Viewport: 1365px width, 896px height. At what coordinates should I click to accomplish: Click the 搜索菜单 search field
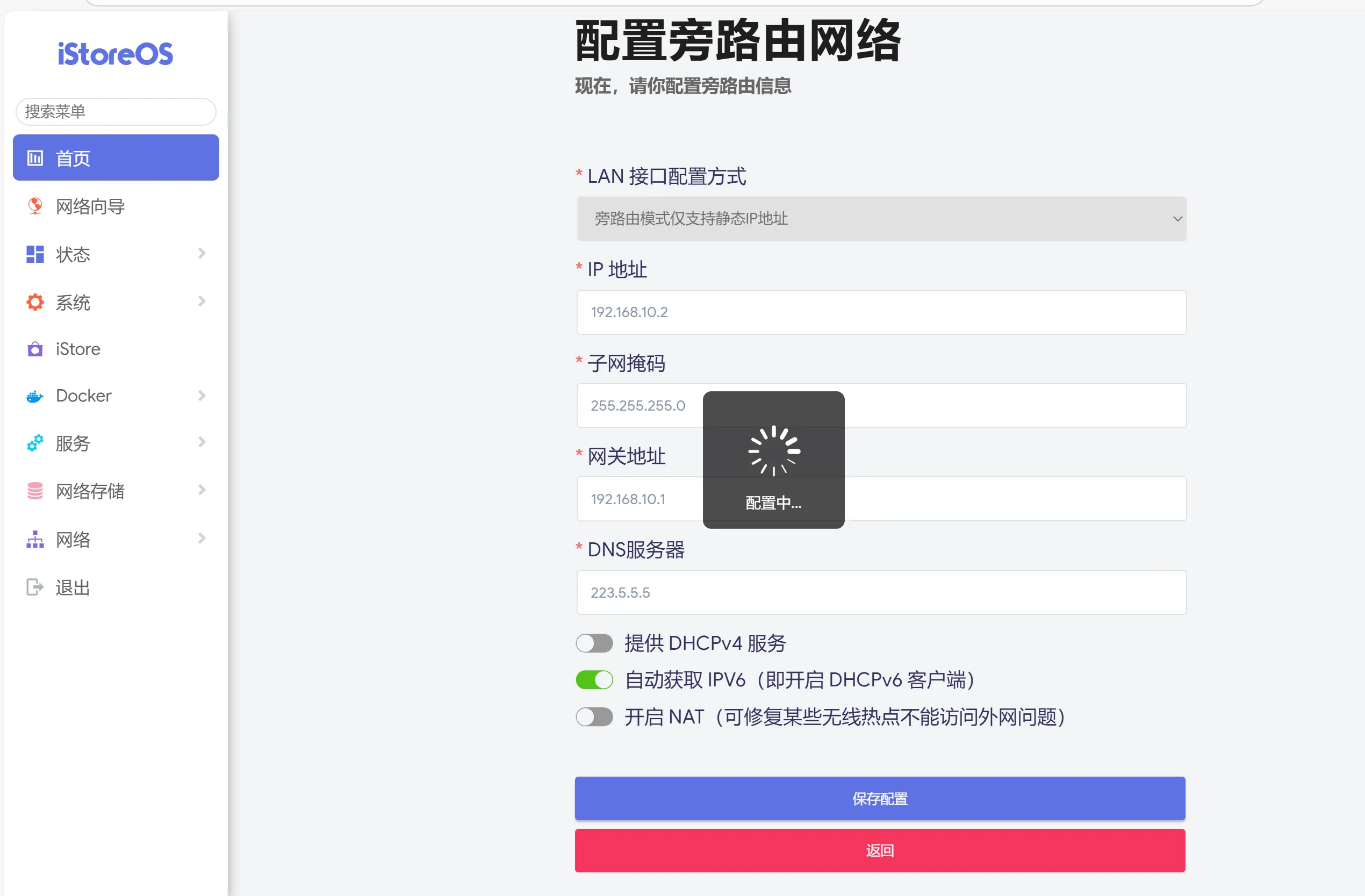tap(116, 112)
